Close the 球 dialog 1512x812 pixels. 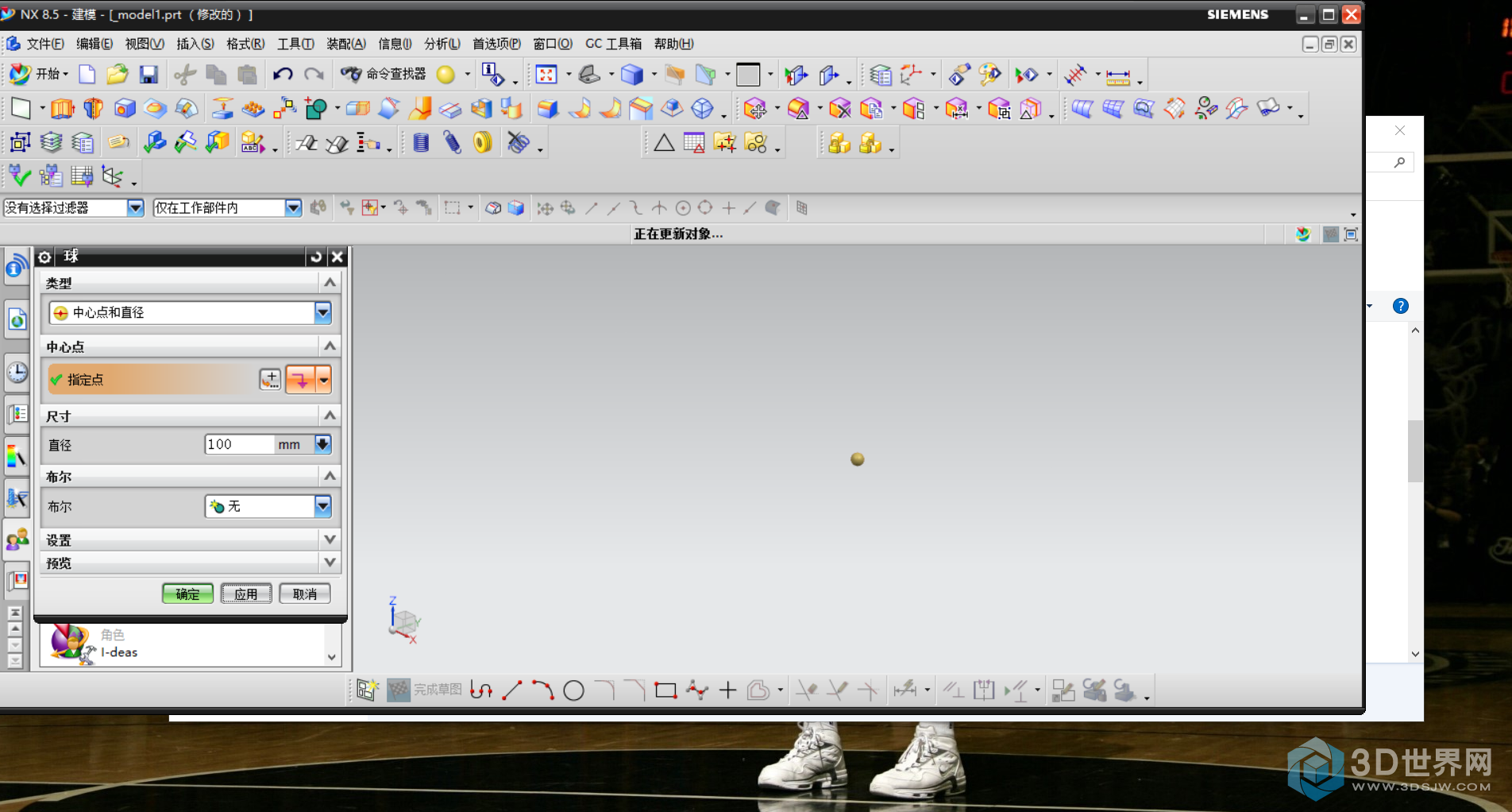tap(337, 257)
